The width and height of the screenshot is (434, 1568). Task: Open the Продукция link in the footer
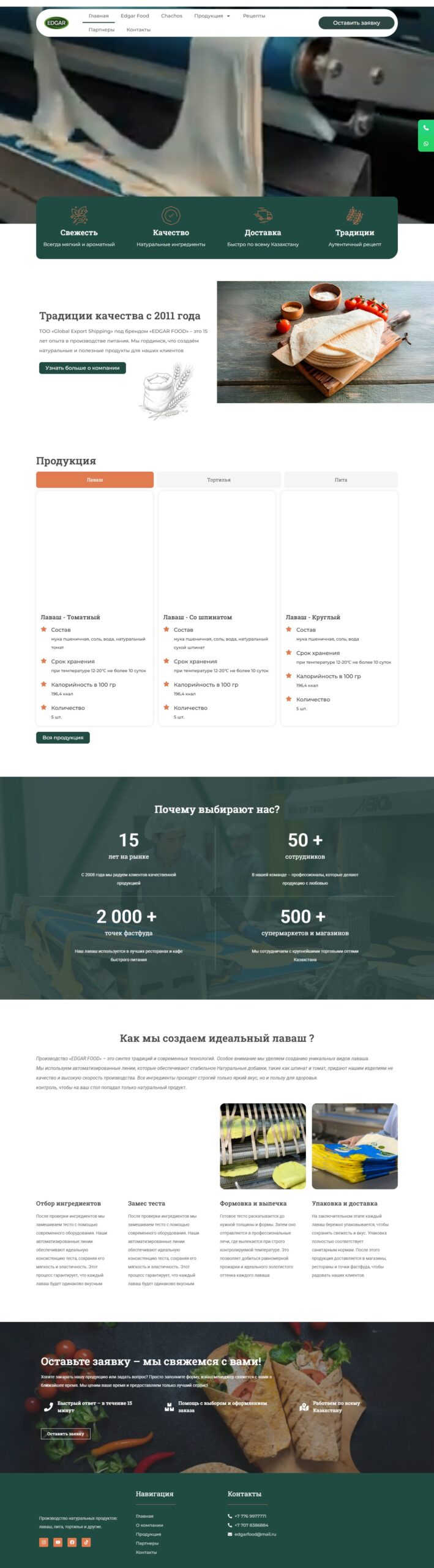(148, 1534)
